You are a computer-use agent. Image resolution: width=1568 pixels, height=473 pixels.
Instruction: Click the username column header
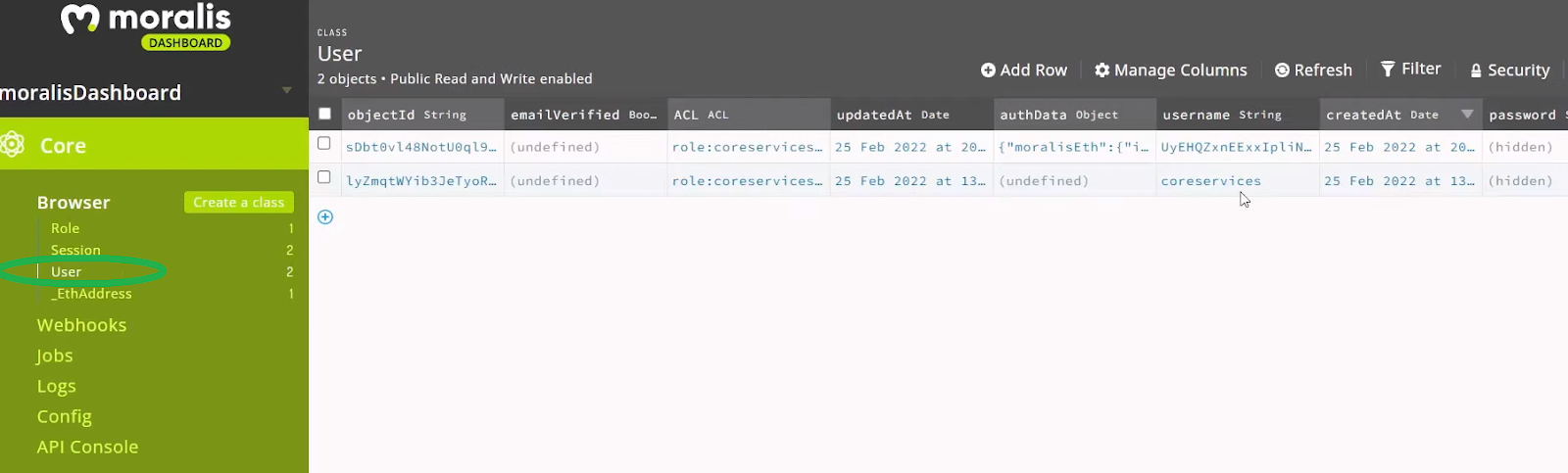pyautogui.click(x=1238, y=115)
